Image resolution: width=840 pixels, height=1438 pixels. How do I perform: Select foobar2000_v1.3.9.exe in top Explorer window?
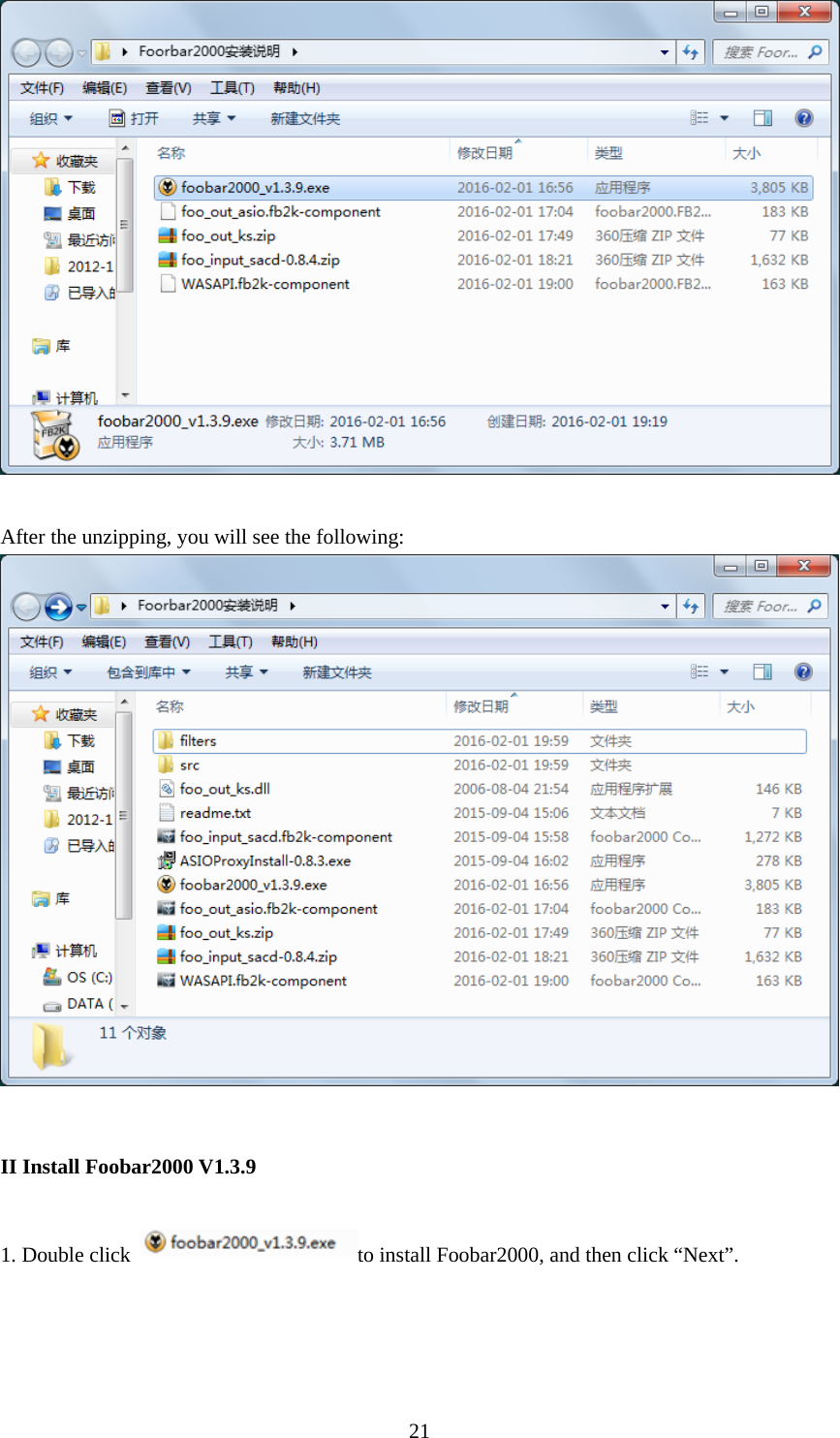coord(482,188)
